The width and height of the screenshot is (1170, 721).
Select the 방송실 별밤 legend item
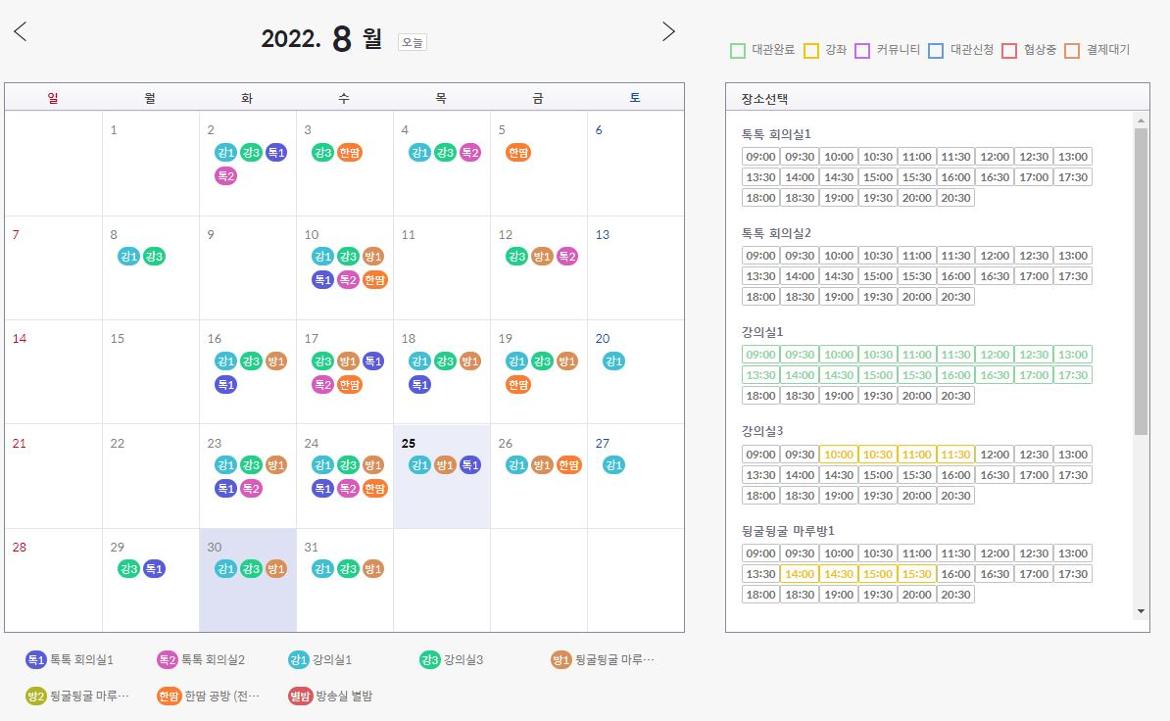330,696
